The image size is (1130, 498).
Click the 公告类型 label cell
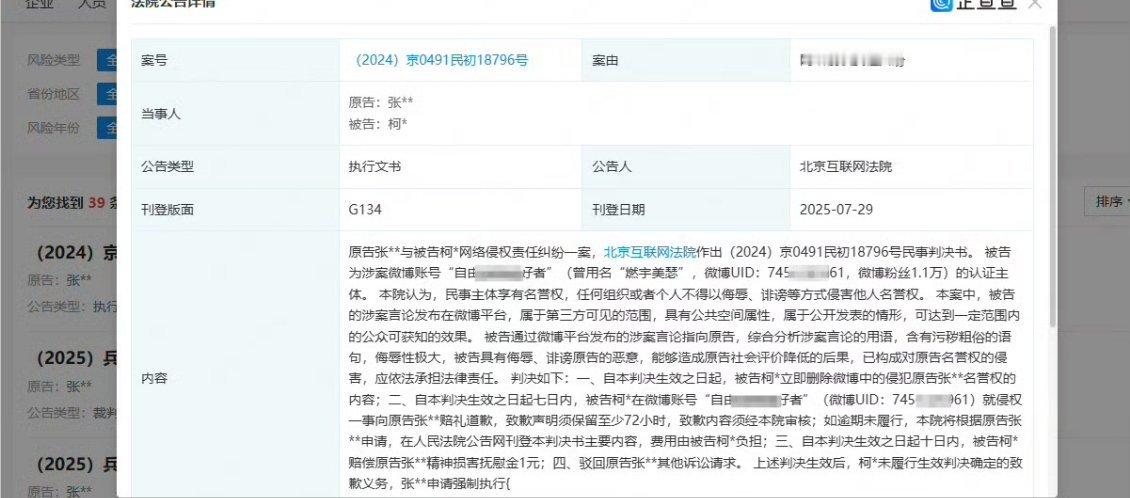(x=236, y=167)
